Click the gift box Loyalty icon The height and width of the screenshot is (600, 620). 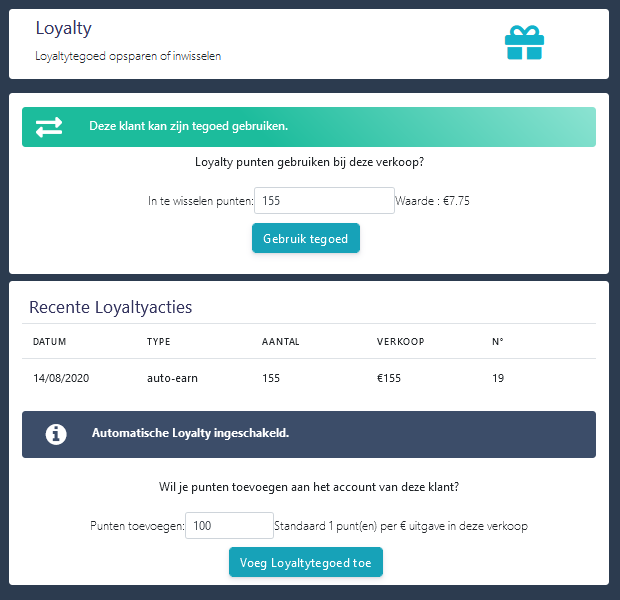coord(524,43)
